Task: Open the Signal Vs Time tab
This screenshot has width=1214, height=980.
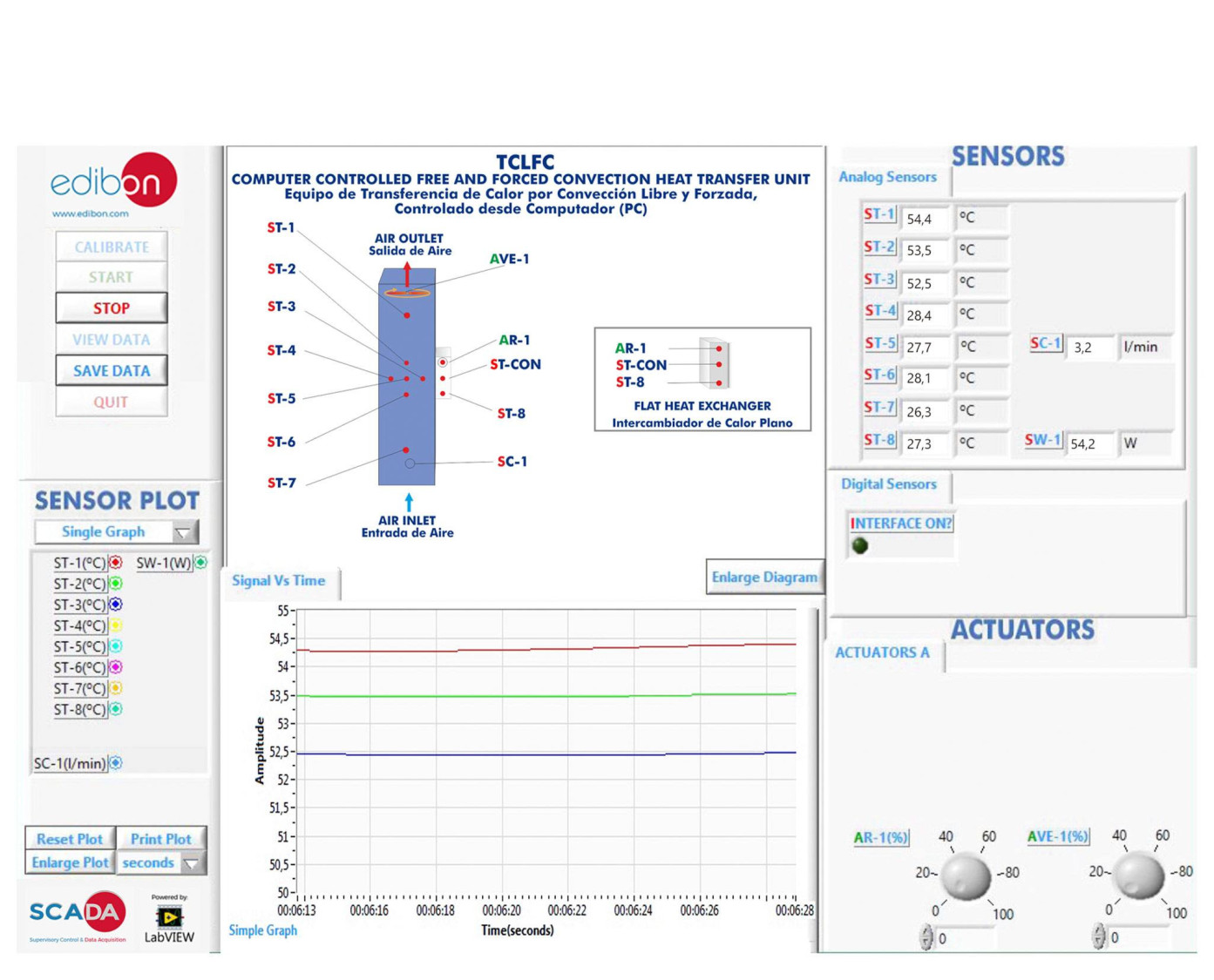Action: (279, 581)
